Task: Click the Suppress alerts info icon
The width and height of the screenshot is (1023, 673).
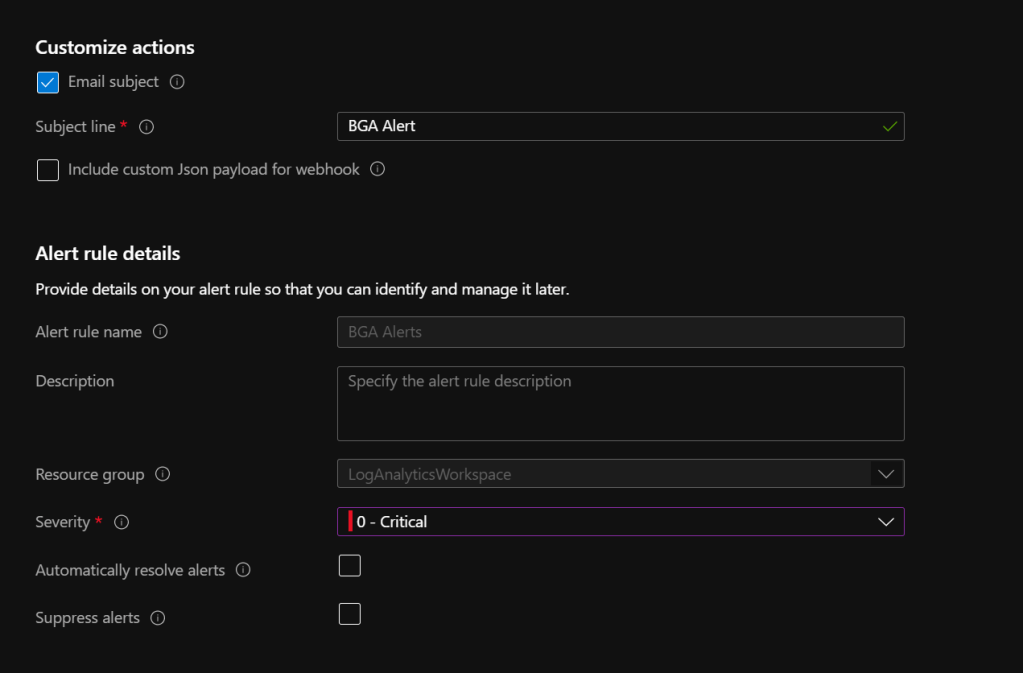Action: (x=157, y=618)
